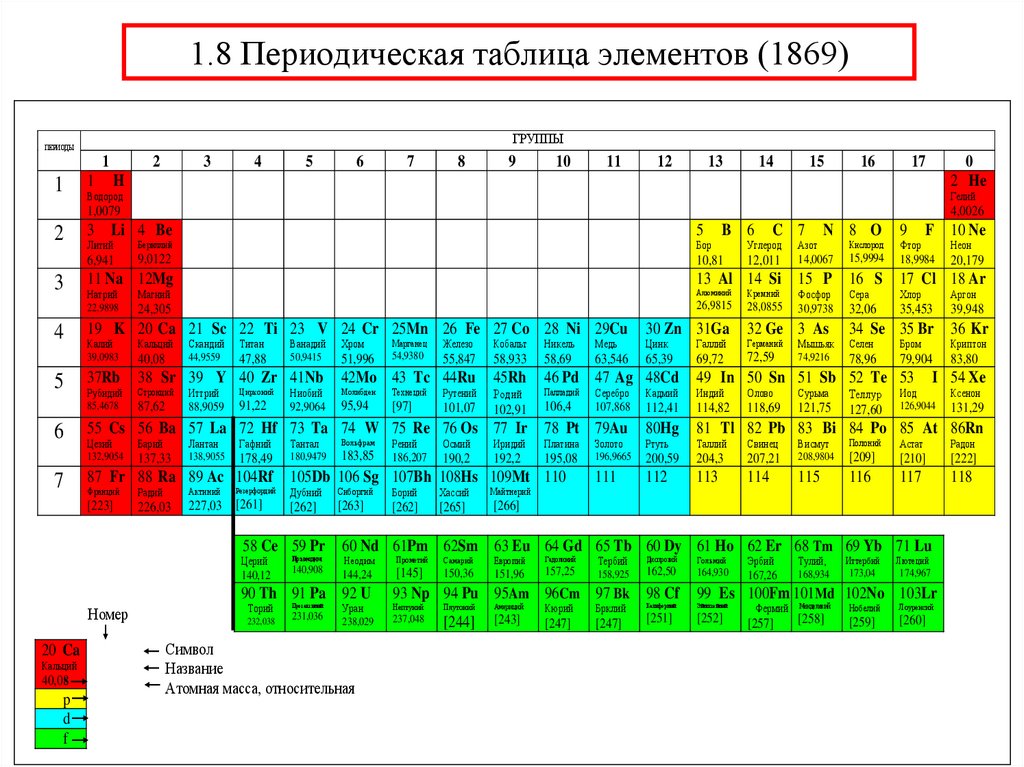Viewport: 1024px width, 767px height.
Task: Click the xenon cell 'Xe Ксенон'
Action: point(969,392)
